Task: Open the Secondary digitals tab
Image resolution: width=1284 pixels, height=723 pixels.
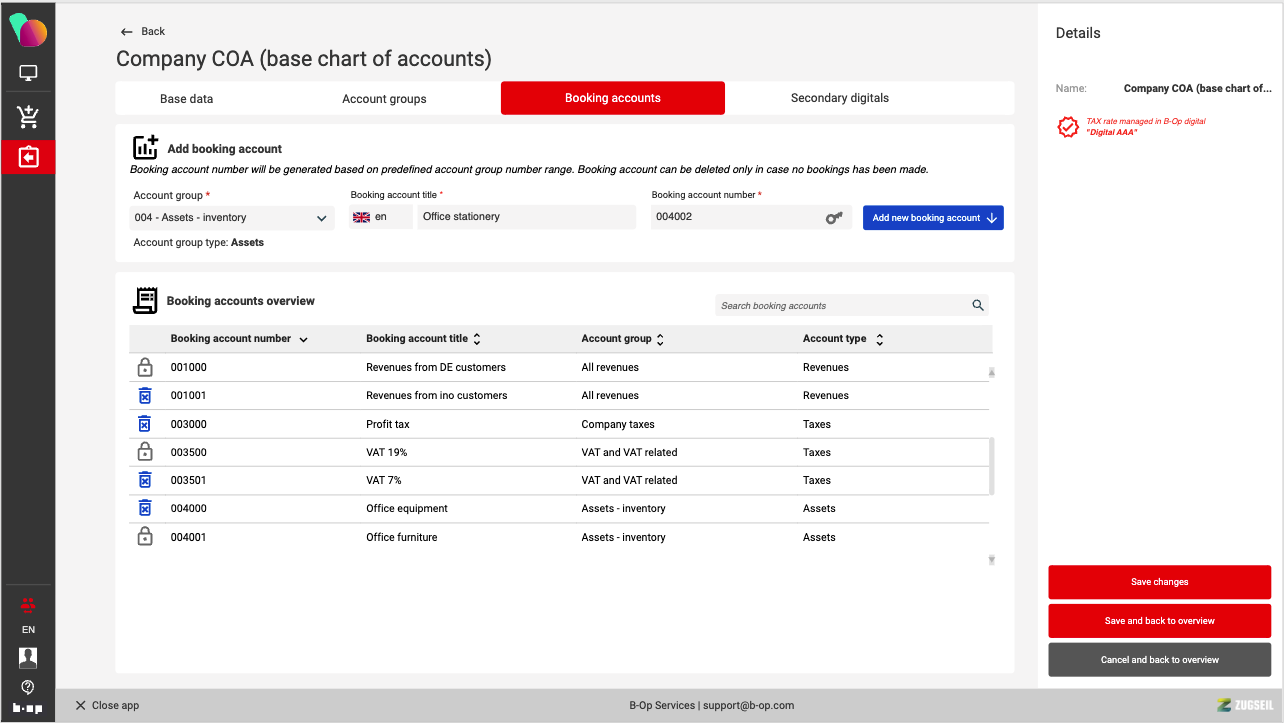Action: [x=839, y=98]
